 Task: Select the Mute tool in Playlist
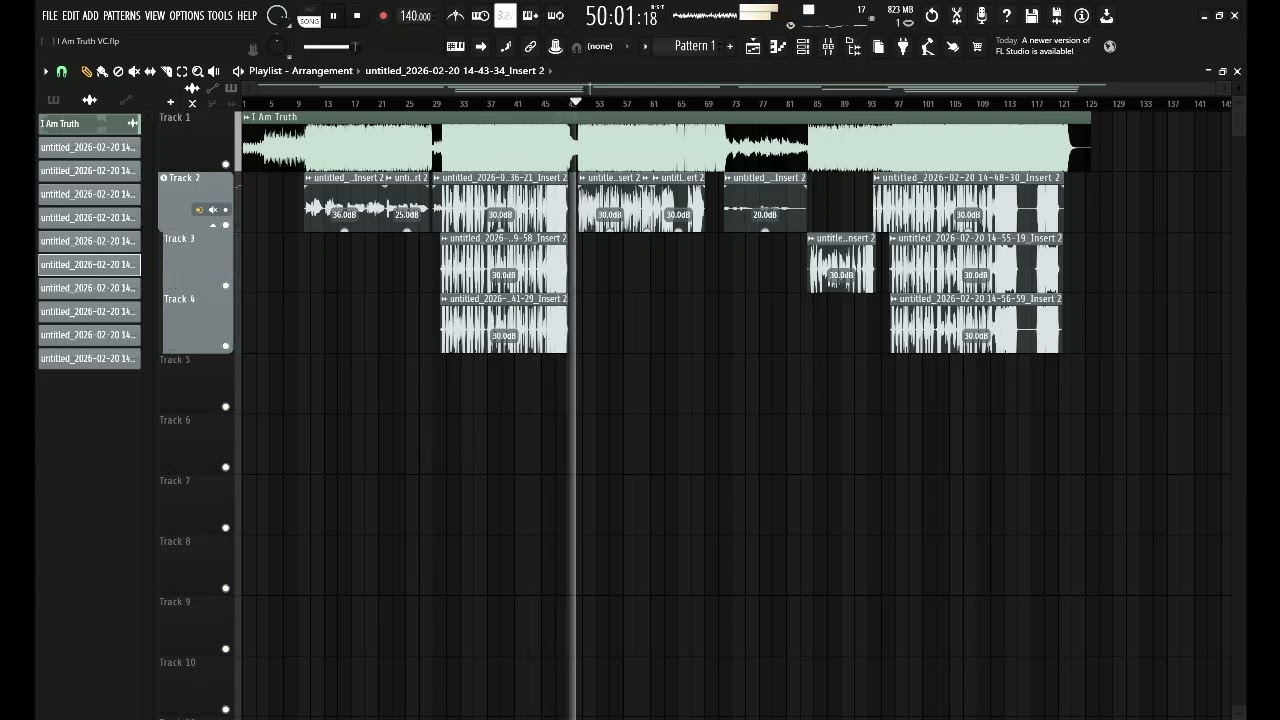[134, 72]
